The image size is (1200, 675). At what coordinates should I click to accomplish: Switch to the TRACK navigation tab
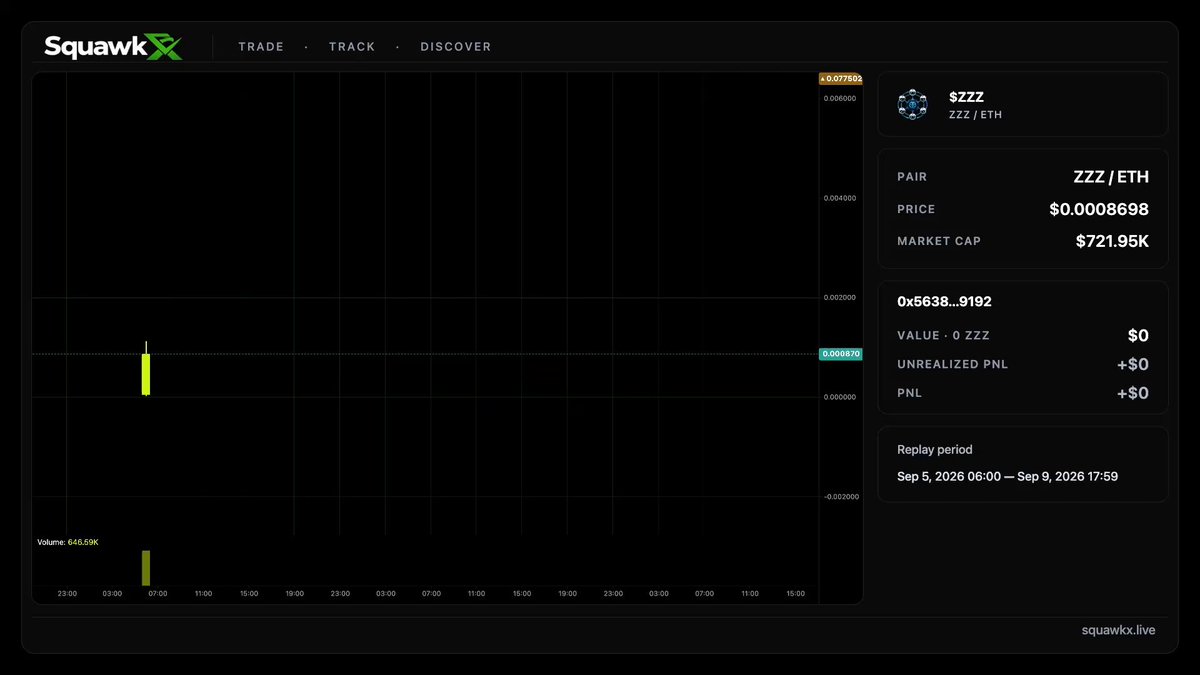click(352, 47)
